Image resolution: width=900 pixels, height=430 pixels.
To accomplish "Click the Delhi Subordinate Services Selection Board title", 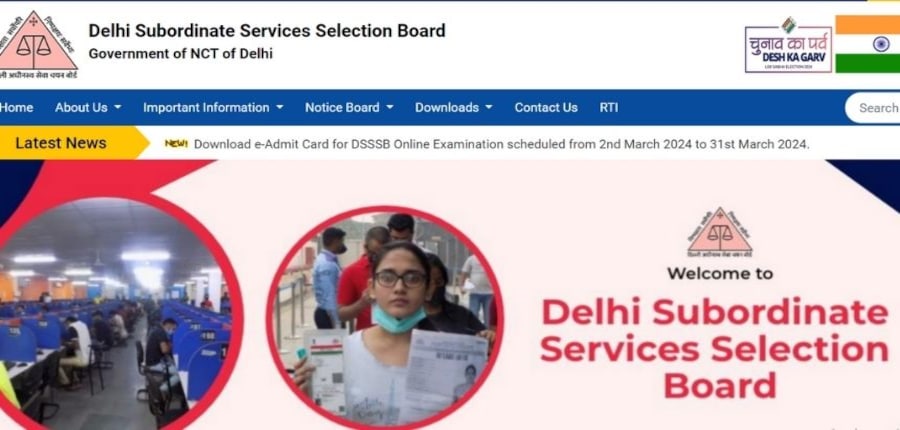I will click(267, 30).
